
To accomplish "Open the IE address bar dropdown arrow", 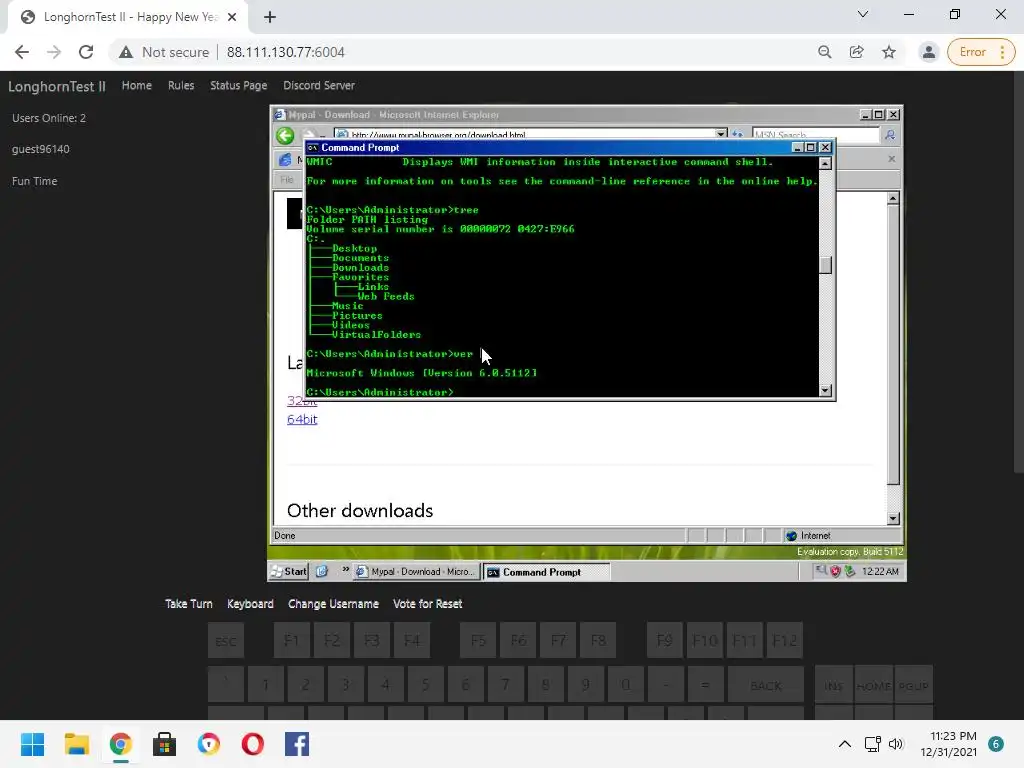I will pyautogui.click(x=720, y=134).
